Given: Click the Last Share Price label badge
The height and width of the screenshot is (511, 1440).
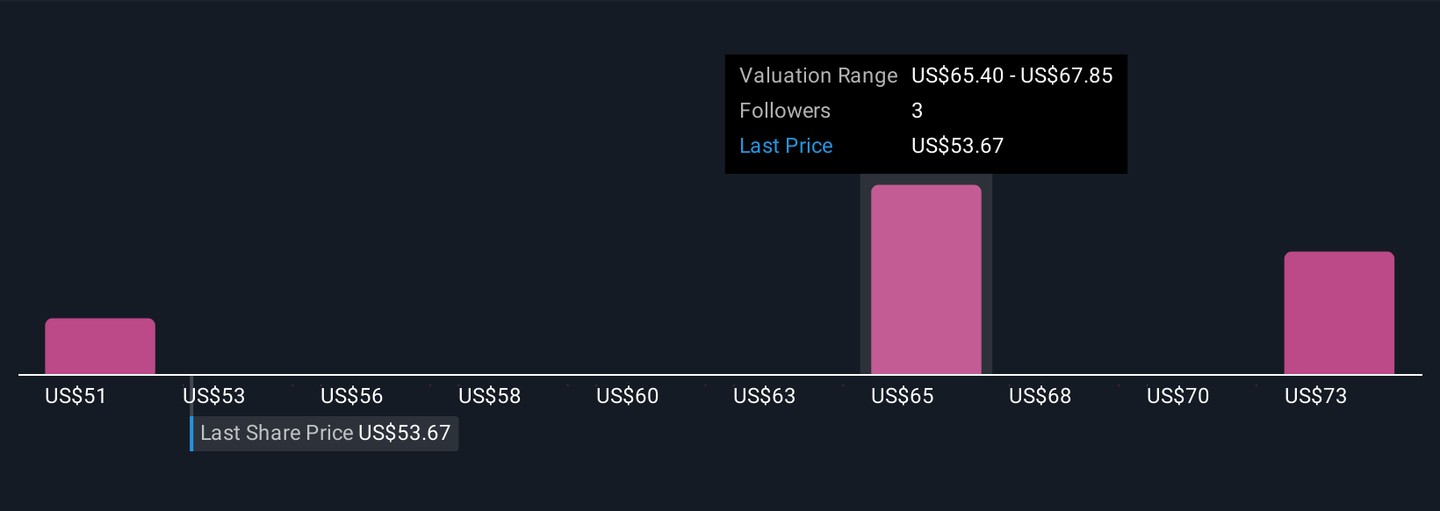Looking at the screenshot, I should 325,433.
